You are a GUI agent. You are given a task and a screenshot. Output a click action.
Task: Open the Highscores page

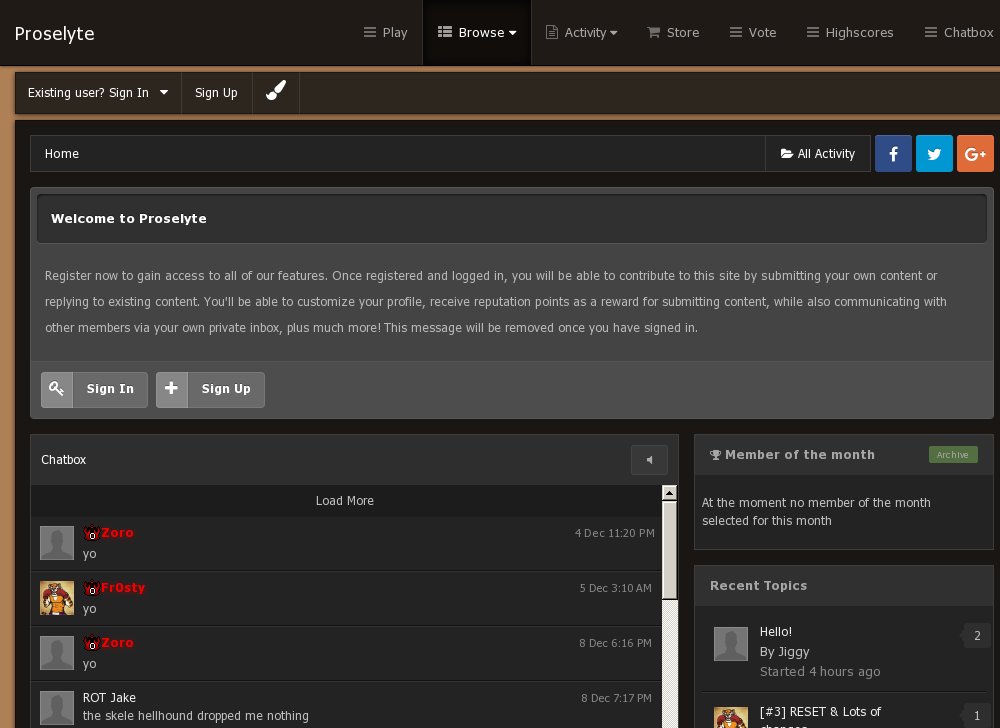[x=849, y=32]
